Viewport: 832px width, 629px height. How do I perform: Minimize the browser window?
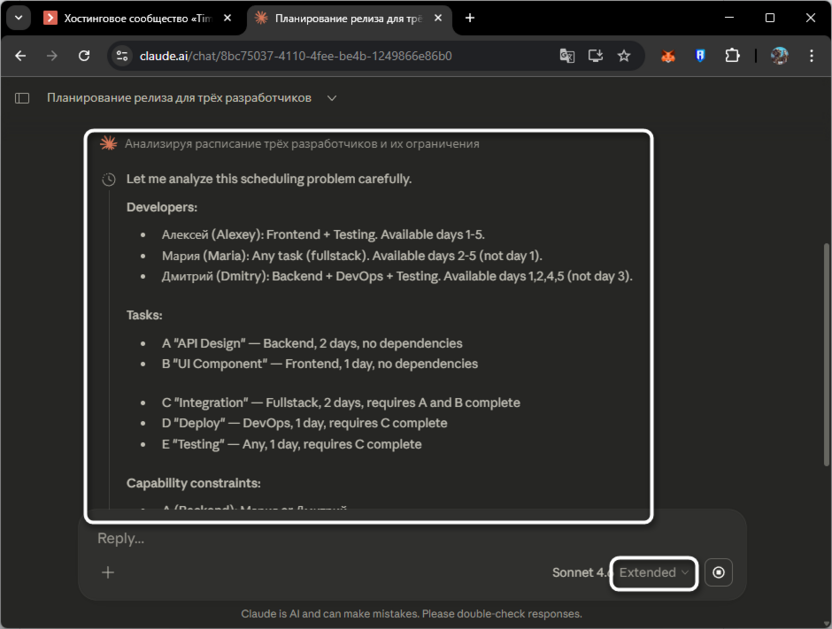pos(730,18)
